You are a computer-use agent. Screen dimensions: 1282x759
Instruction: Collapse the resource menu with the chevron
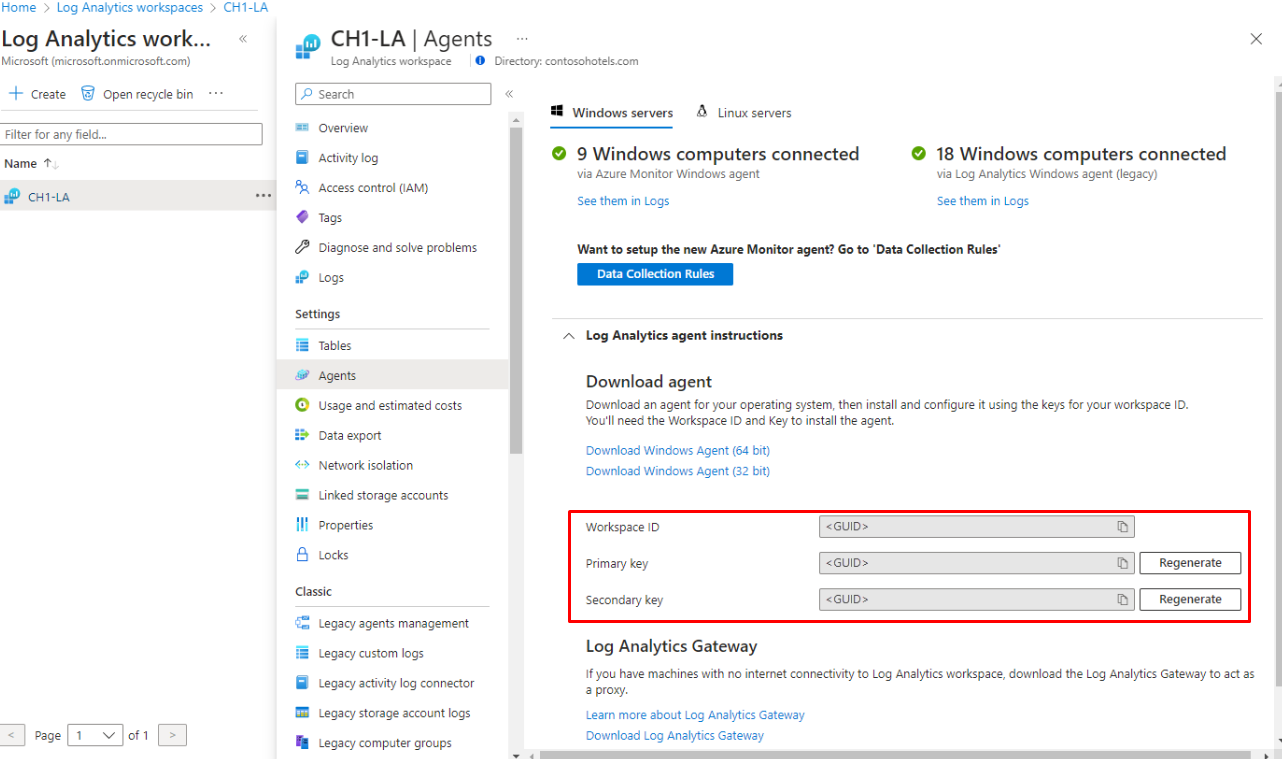point(509,92)
